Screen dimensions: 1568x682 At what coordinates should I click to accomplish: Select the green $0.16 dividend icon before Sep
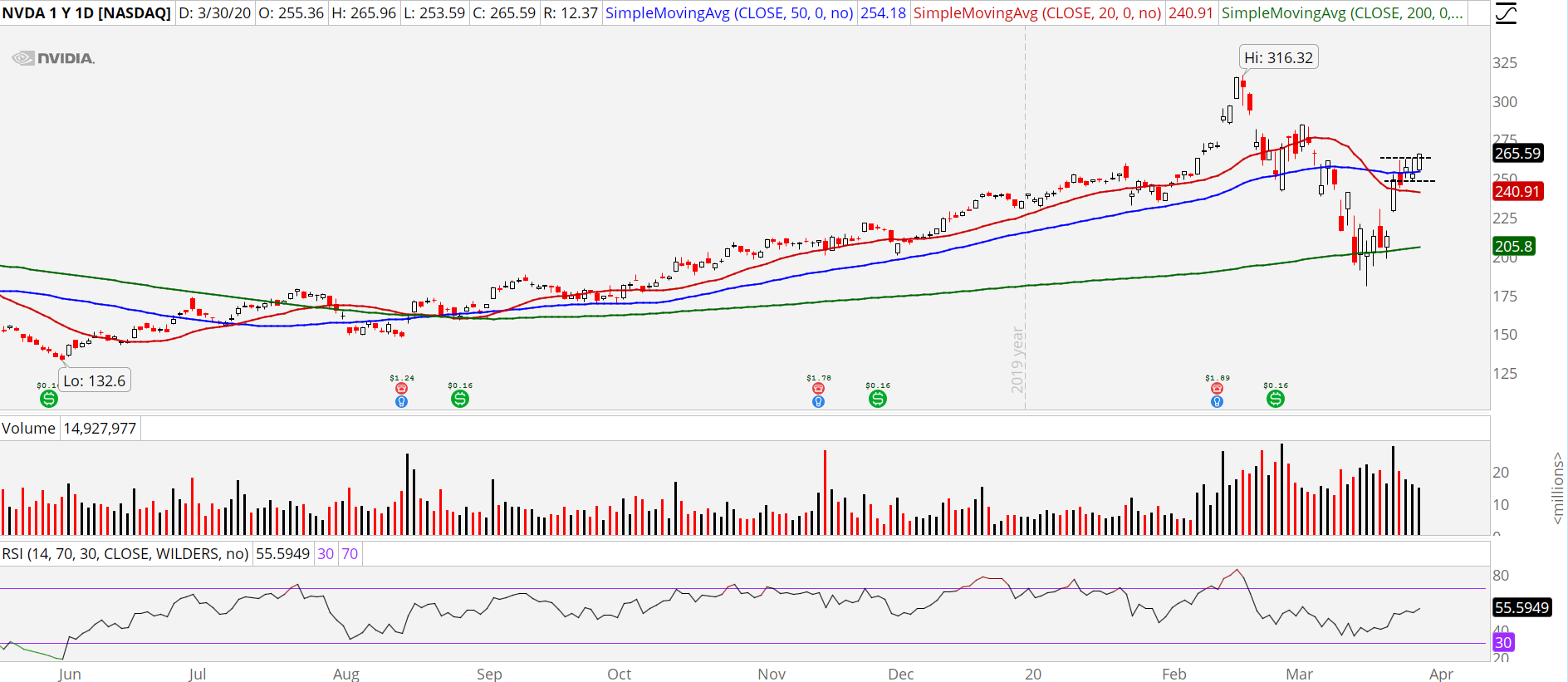(460, 399)
